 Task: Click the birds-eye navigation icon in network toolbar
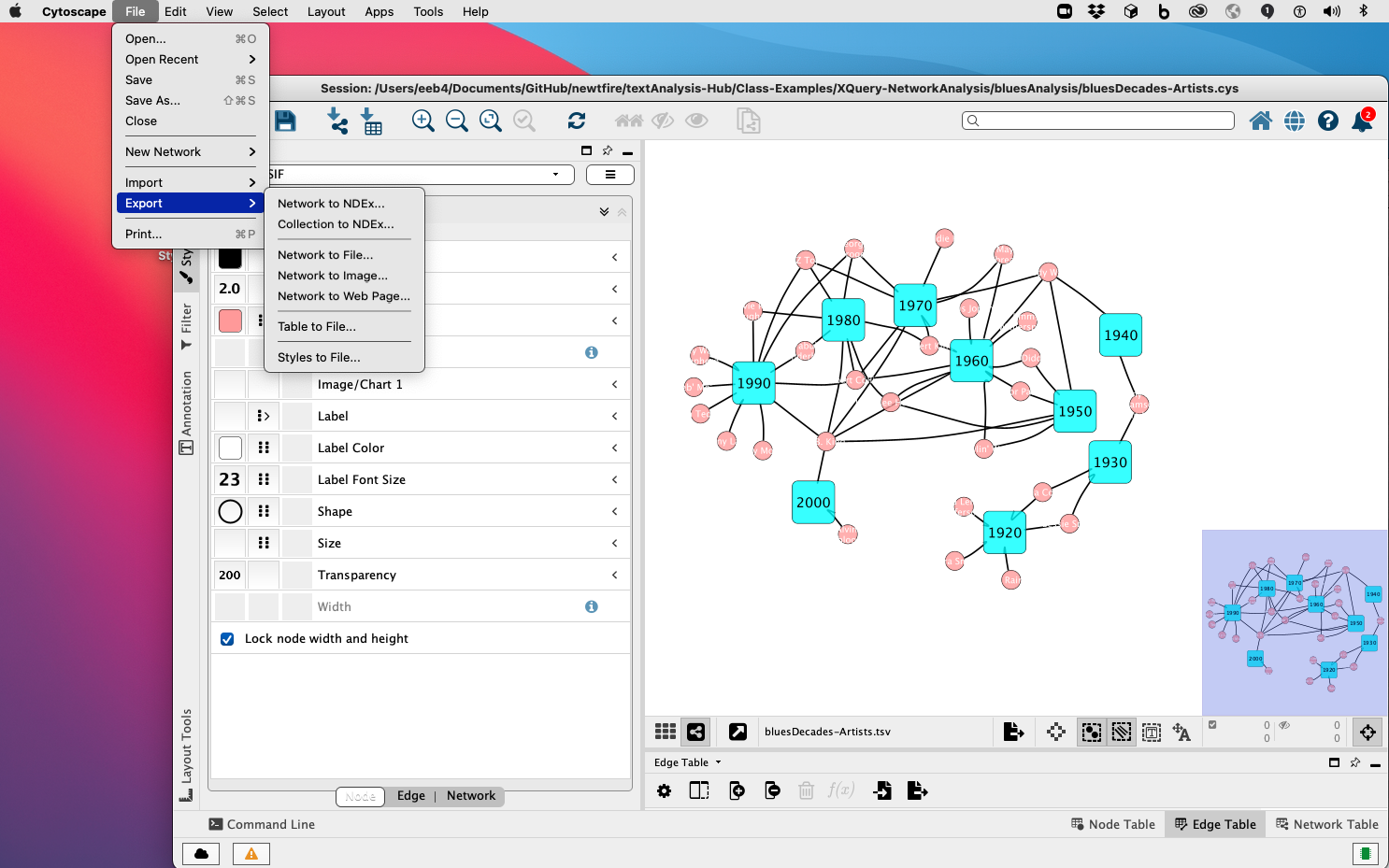point(1367,732)
